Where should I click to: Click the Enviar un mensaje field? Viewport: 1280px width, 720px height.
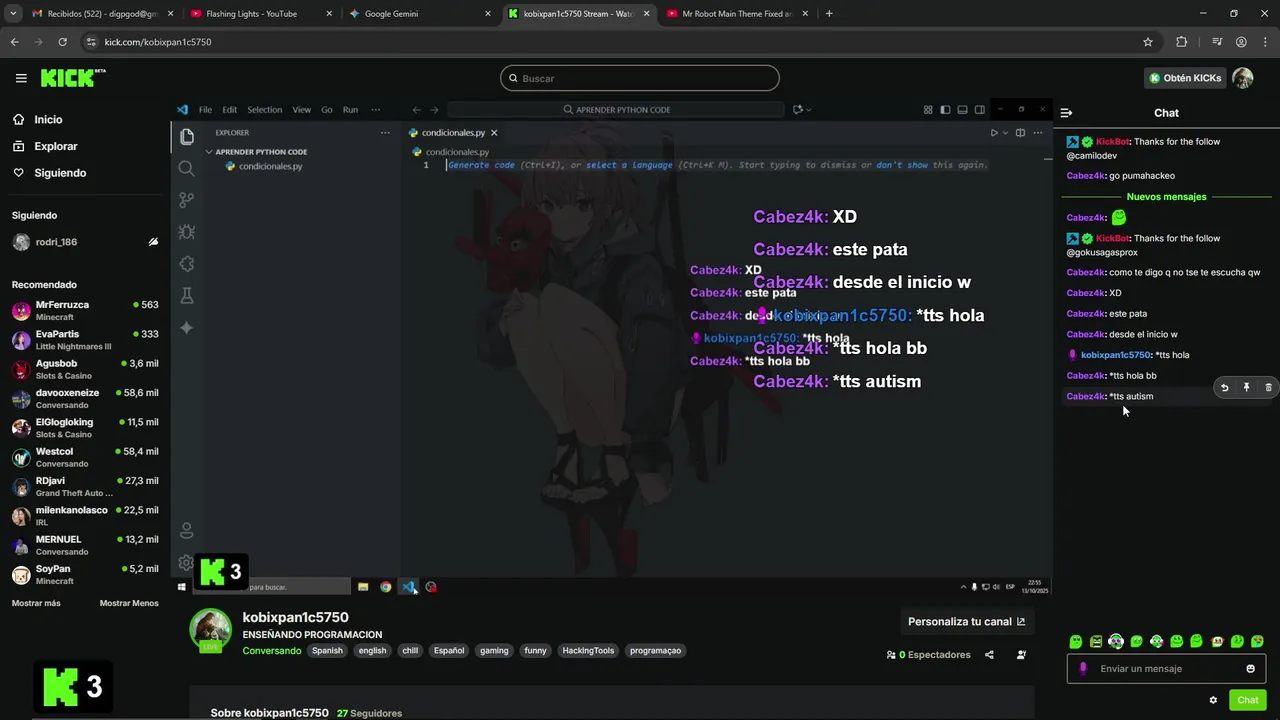coord(1166,668)
